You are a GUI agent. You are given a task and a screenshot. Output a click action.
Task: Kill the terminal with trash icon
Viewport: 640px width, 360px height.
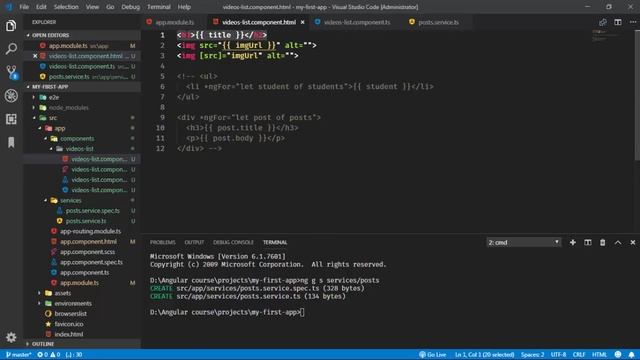602,242
